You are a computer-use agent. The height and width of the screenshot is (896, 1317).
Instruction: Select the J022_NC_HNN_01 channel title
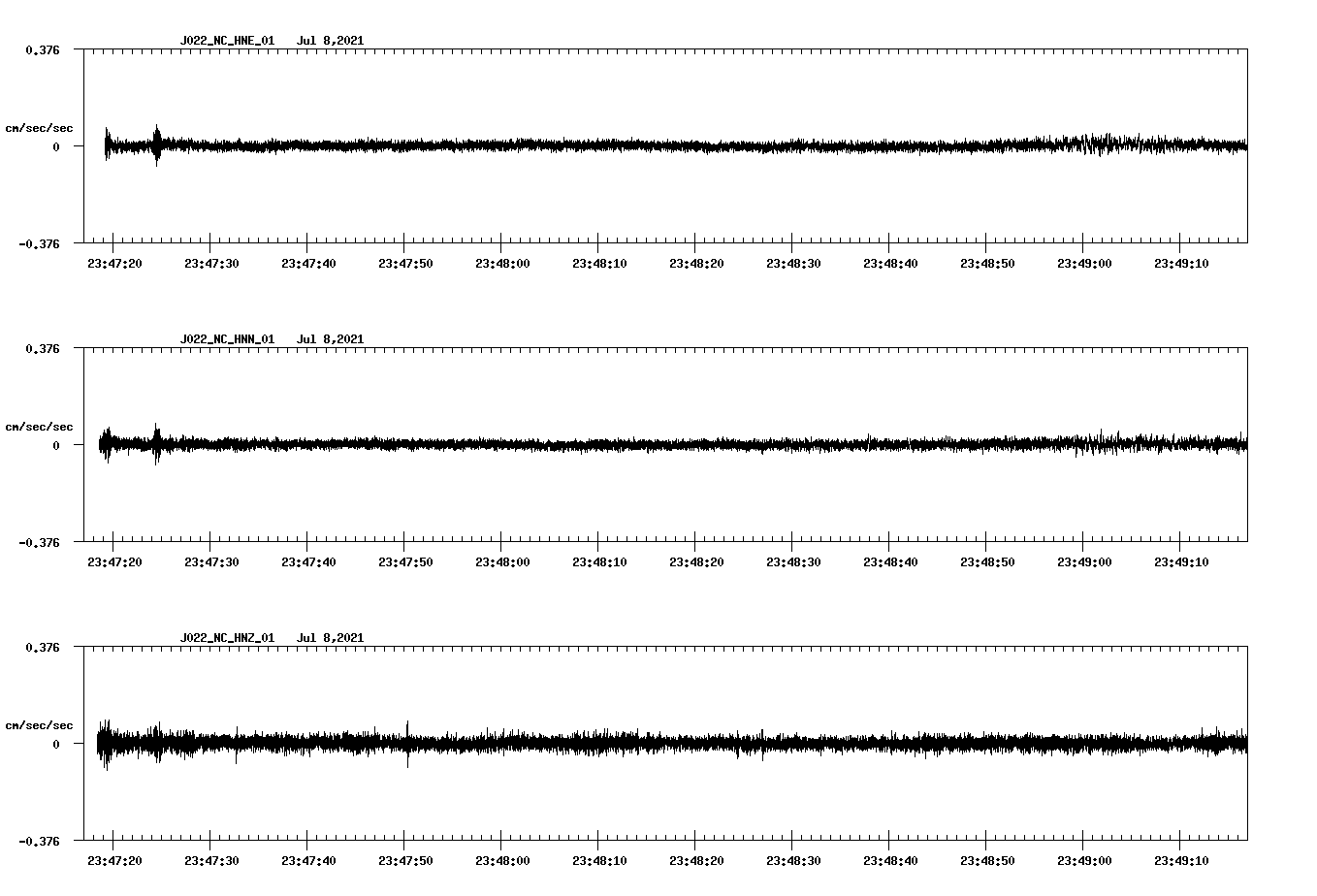226,338
